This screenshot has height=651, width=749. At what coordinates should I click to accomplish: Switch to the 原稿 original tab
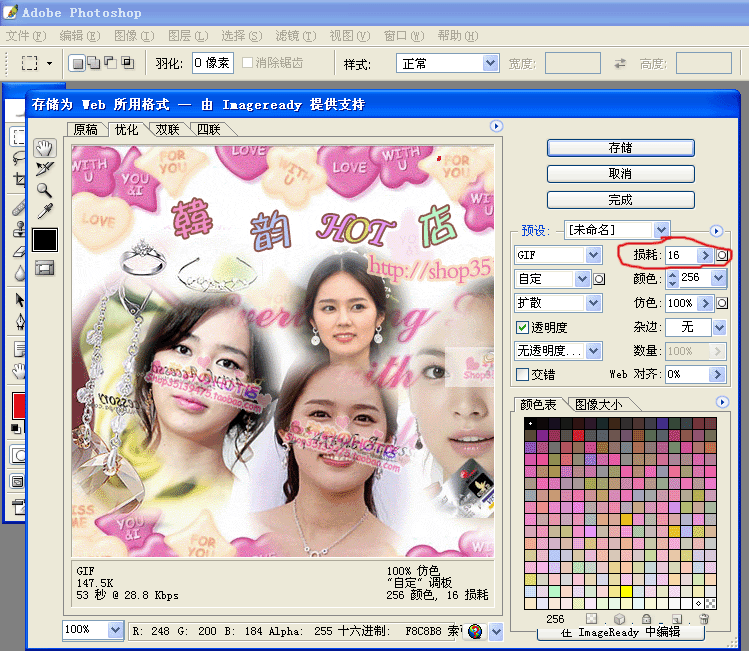(x=86, y=129)
